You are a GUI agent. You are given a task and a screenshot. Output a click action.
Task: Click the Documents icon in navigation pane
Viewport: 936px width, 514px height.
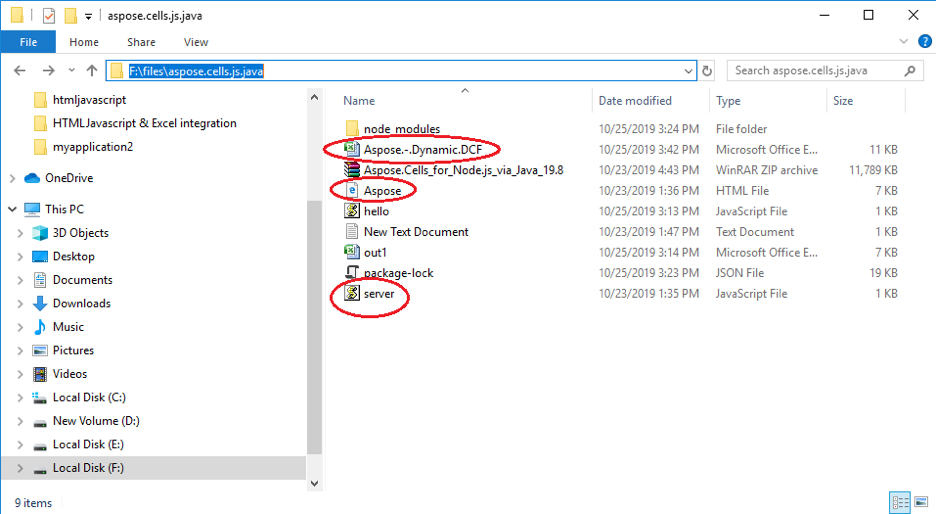click(40, 279)
